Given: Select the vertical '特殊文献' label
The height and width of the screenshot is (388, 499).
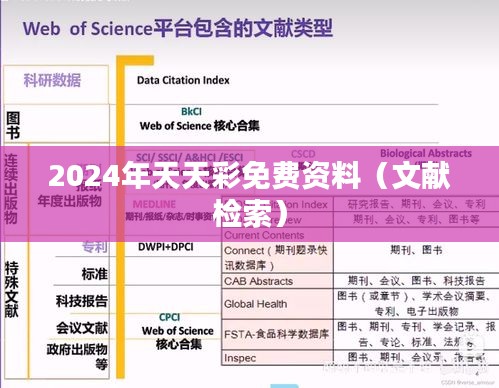Looking at the screenshot, I should [11, 289].
